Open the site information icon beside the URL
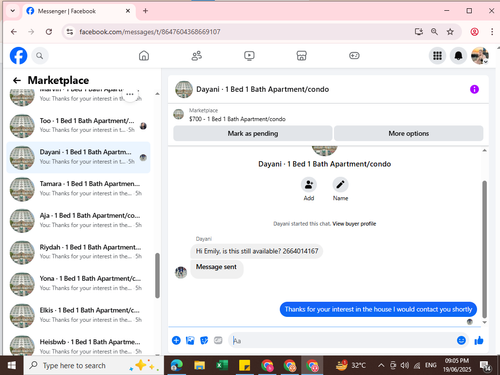 pyautogui.click(x=70, y=32)
